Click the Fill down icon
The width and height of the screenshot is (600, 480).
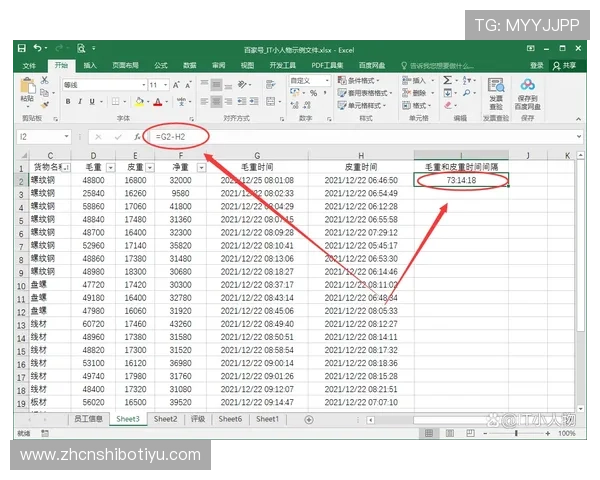[447, 93]
